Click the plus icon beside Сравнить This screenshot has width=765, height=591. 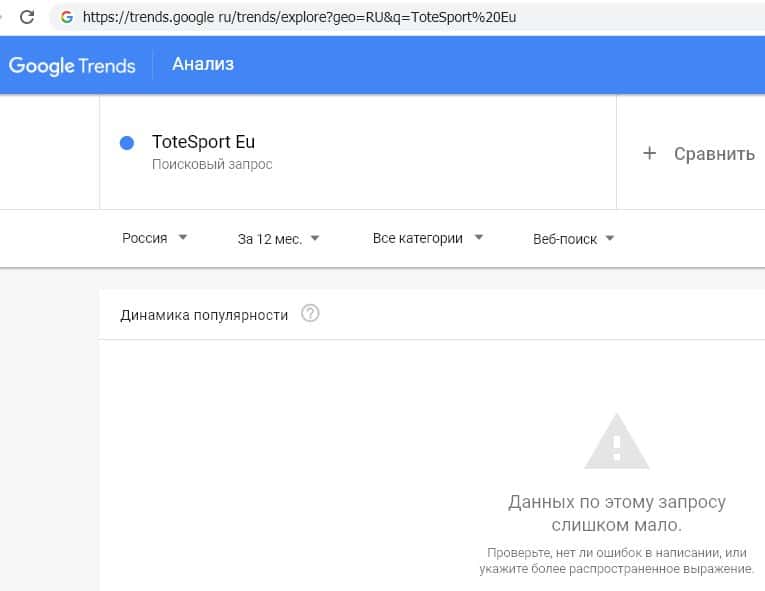(649, 153)
